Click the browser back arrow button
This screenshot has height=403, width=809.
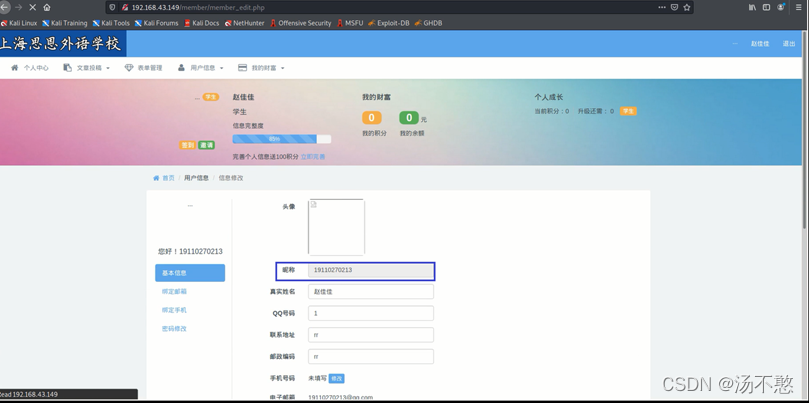click(4, 7)
